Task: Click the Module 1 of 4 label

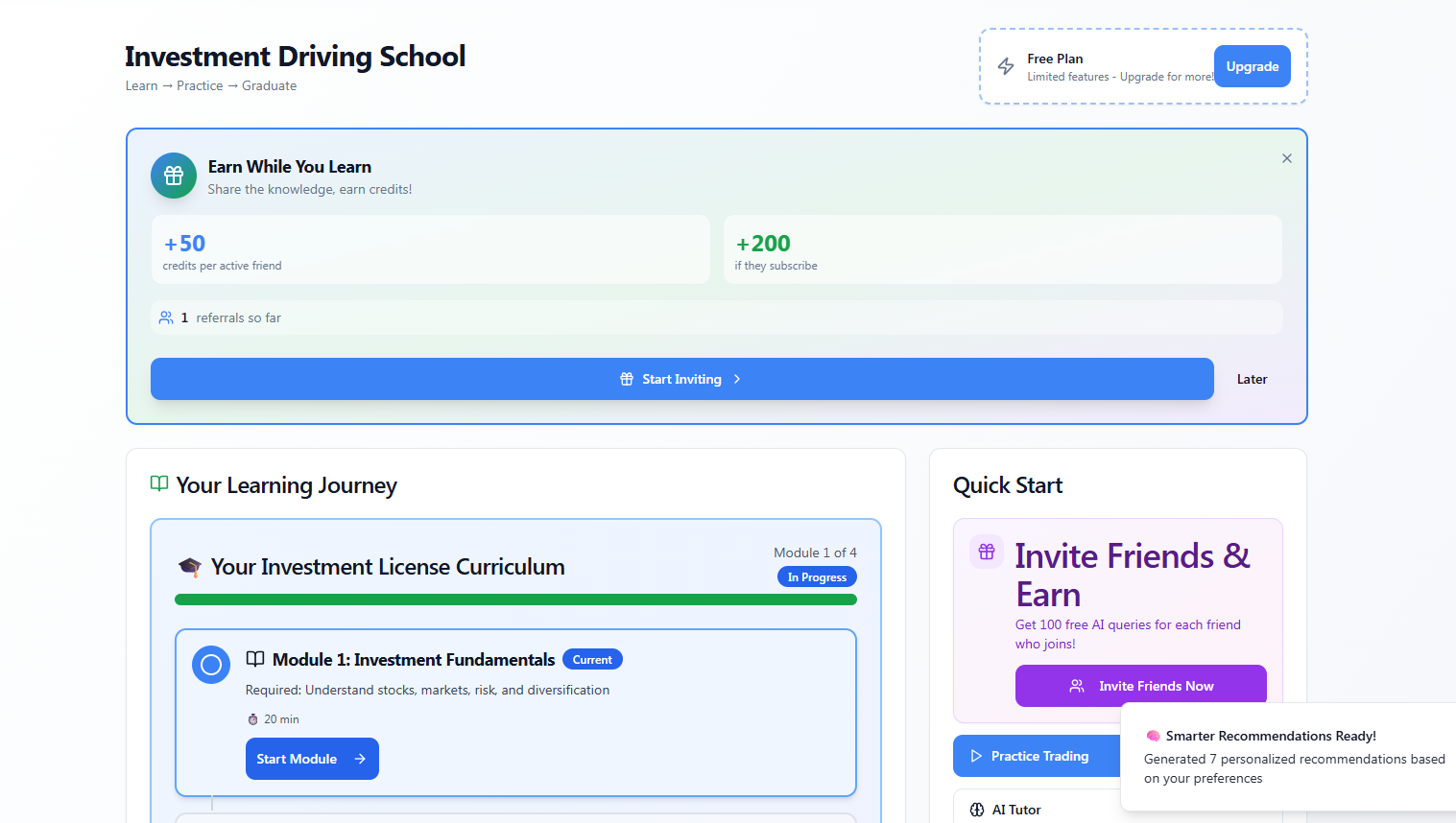Action: click(x=816, y=553)
